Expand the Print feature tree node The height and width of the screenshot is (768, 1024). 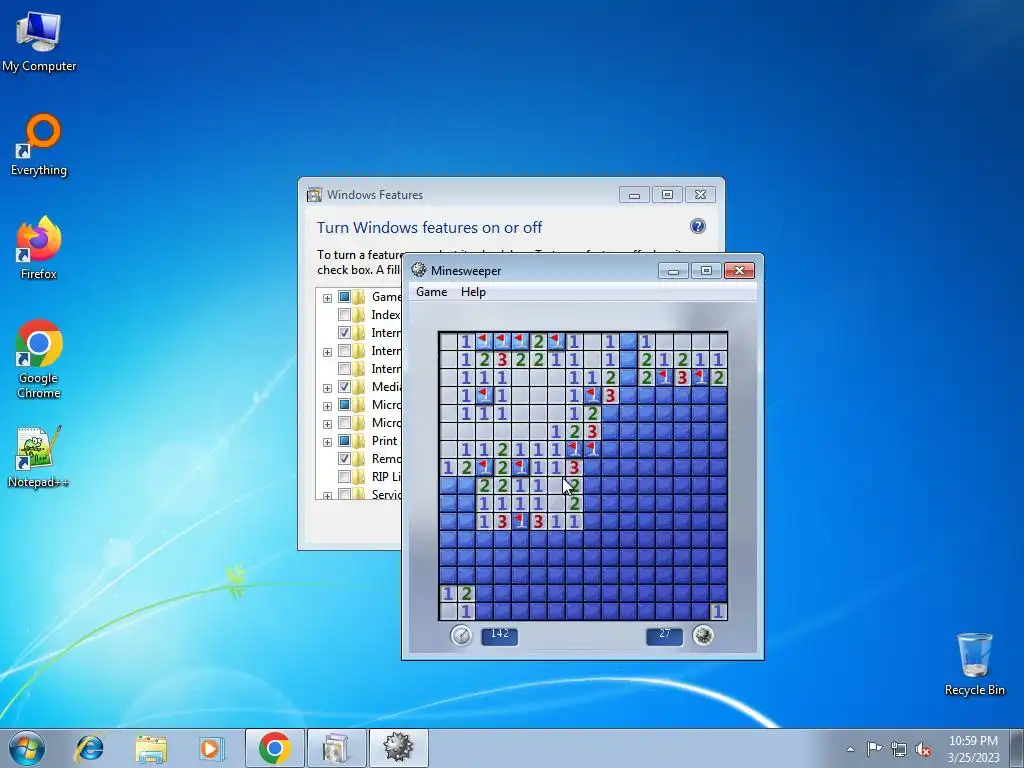coord(327,442)
